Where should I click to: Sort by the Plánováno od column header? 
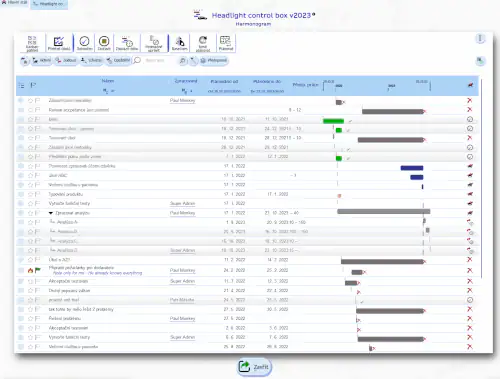tap(224, 81)
